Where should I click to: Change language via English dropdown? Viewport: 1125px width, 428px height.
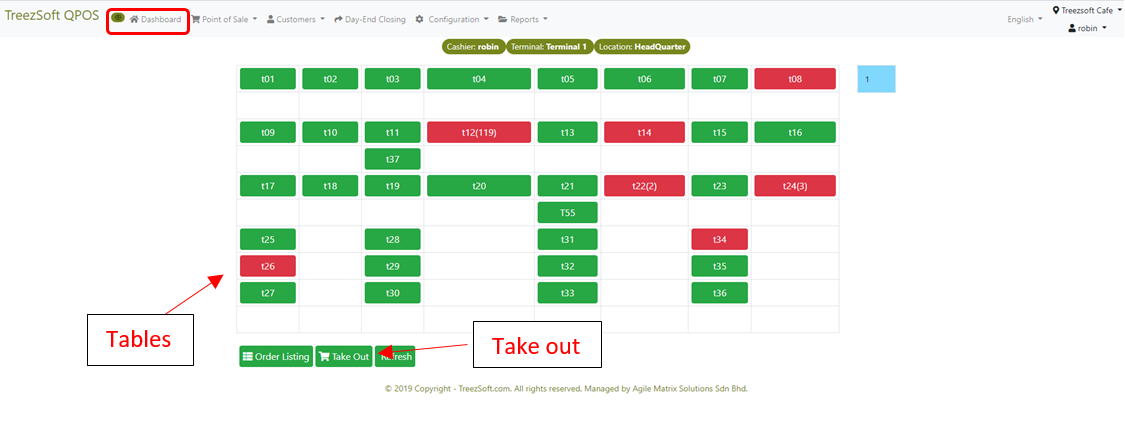coord(1025,19)
